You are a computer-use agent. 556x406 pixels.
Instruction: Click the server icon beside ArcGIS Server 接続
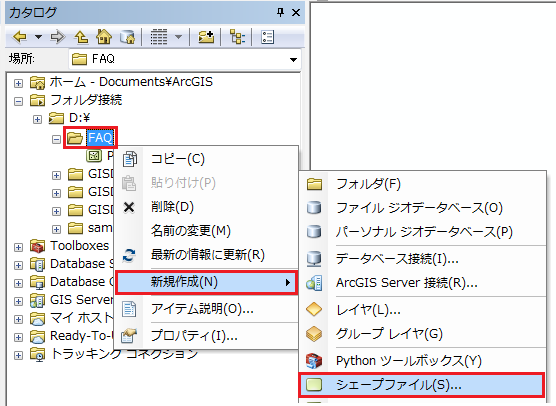pos(315,283)
